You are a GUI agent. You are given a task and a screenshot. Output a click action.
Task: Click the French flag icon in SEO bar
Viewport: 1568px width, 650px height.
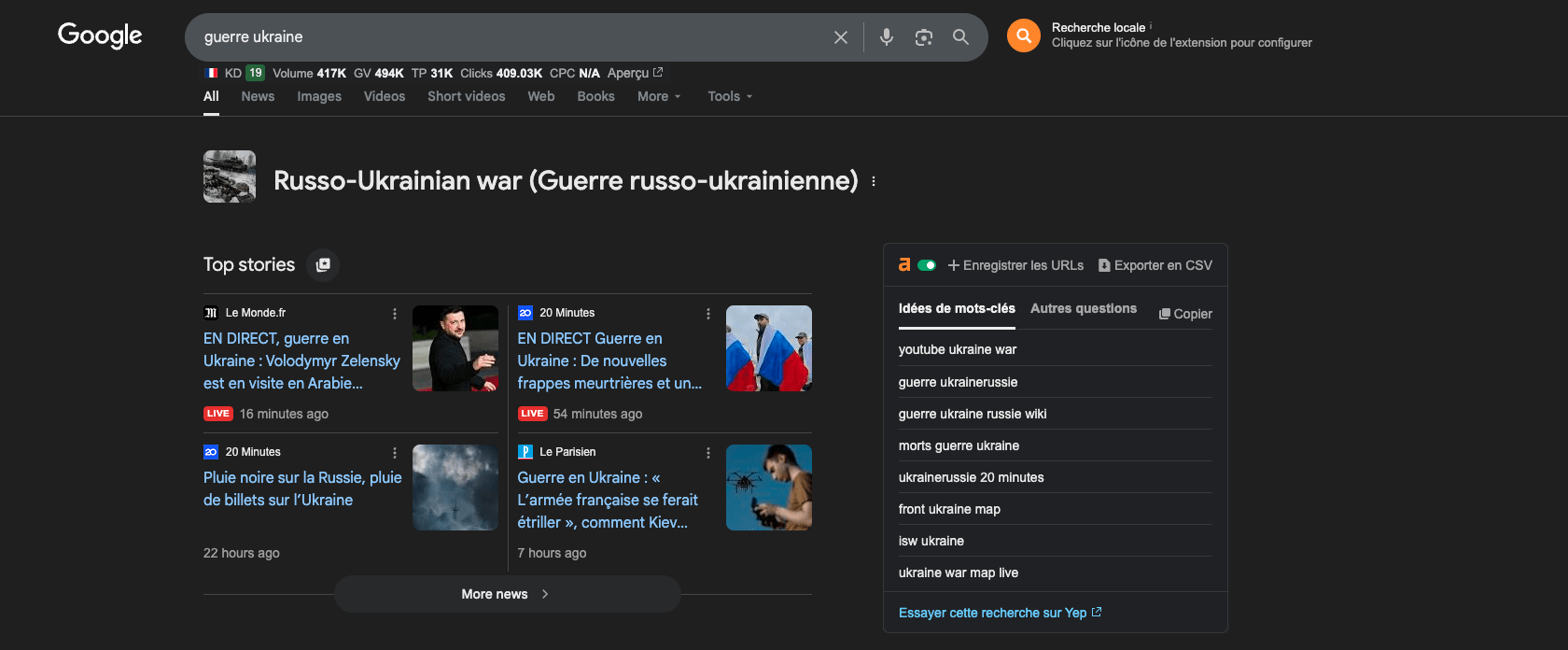click(x=212, y=73)
